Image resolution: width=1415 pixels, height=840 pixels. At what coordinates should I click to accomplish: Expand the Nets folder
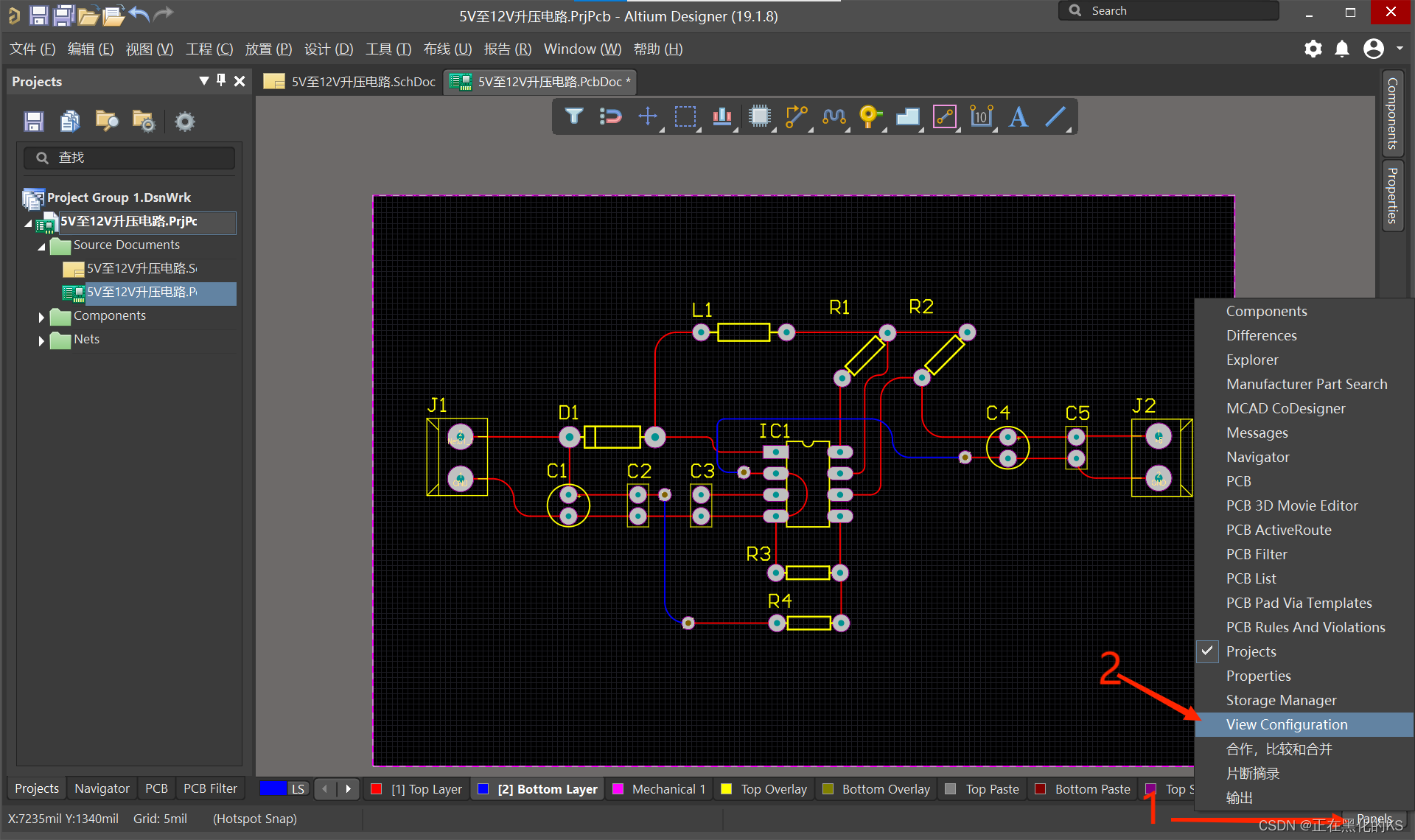[41, 340]
